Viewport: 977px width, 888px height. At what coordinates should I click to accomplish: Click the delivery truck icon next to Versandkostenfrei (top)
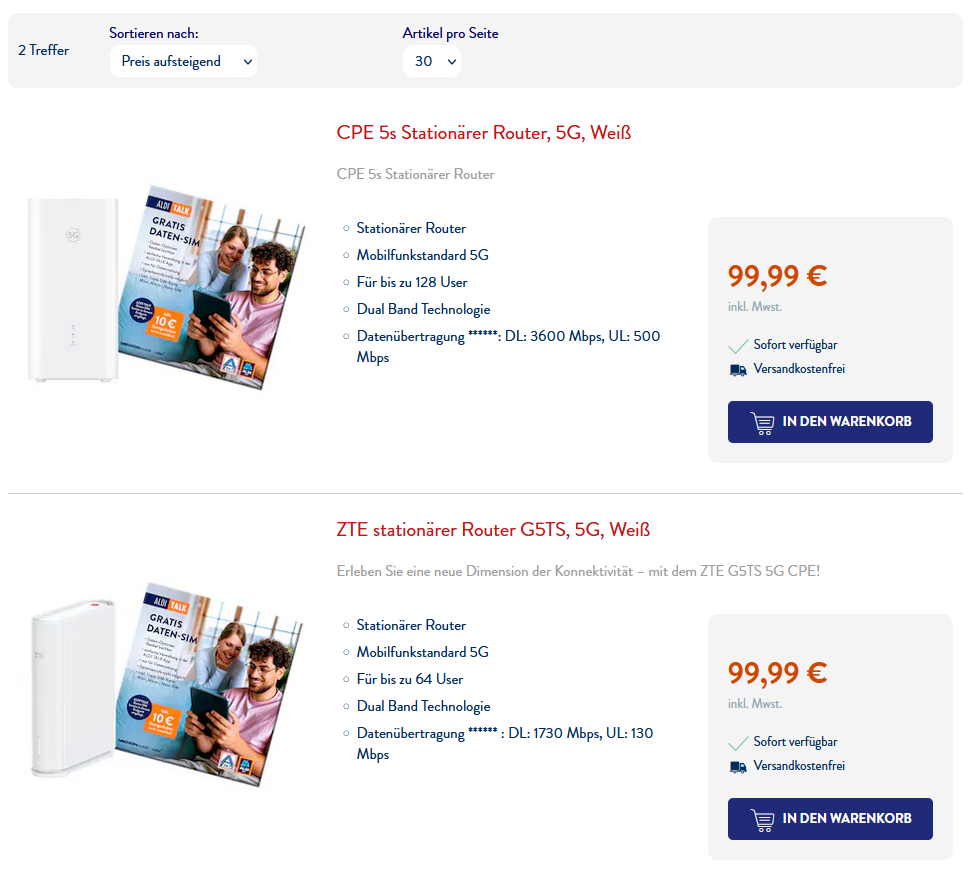(x=737, y=369)
